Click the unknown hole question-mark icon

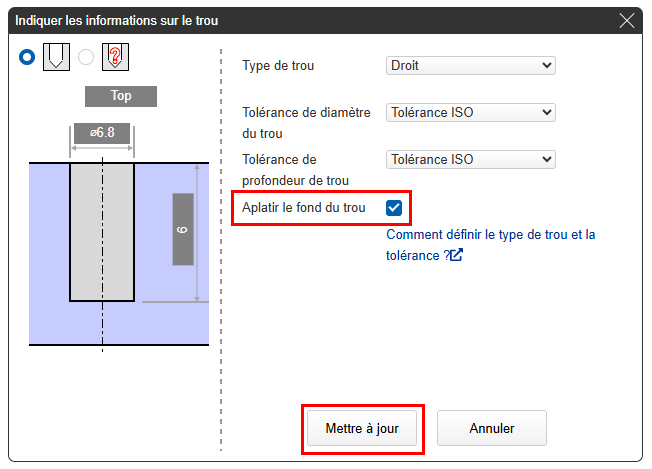[x=114, y=58]
